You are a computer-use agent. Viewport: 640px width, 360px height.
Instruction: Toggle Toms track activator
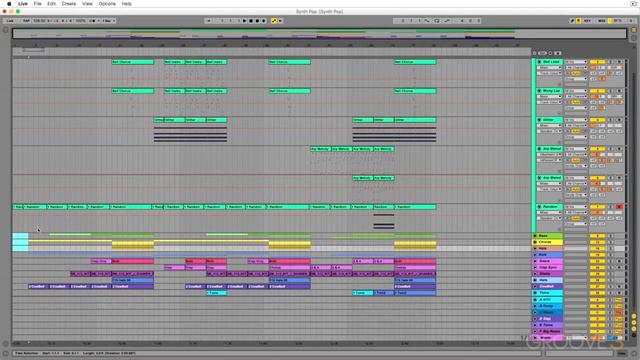pos(597,293)
